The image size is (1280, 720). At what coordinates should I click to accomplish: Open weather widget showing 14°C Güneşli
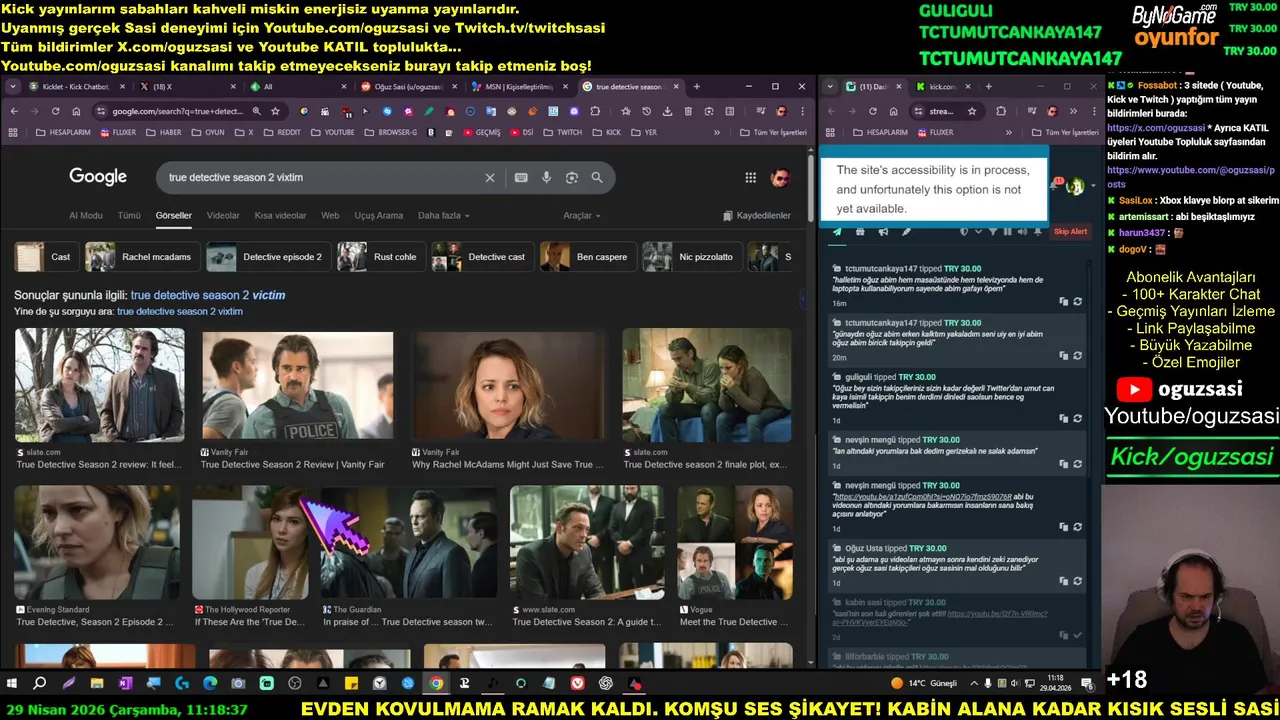pyautogui.click(x=923, y=684)
